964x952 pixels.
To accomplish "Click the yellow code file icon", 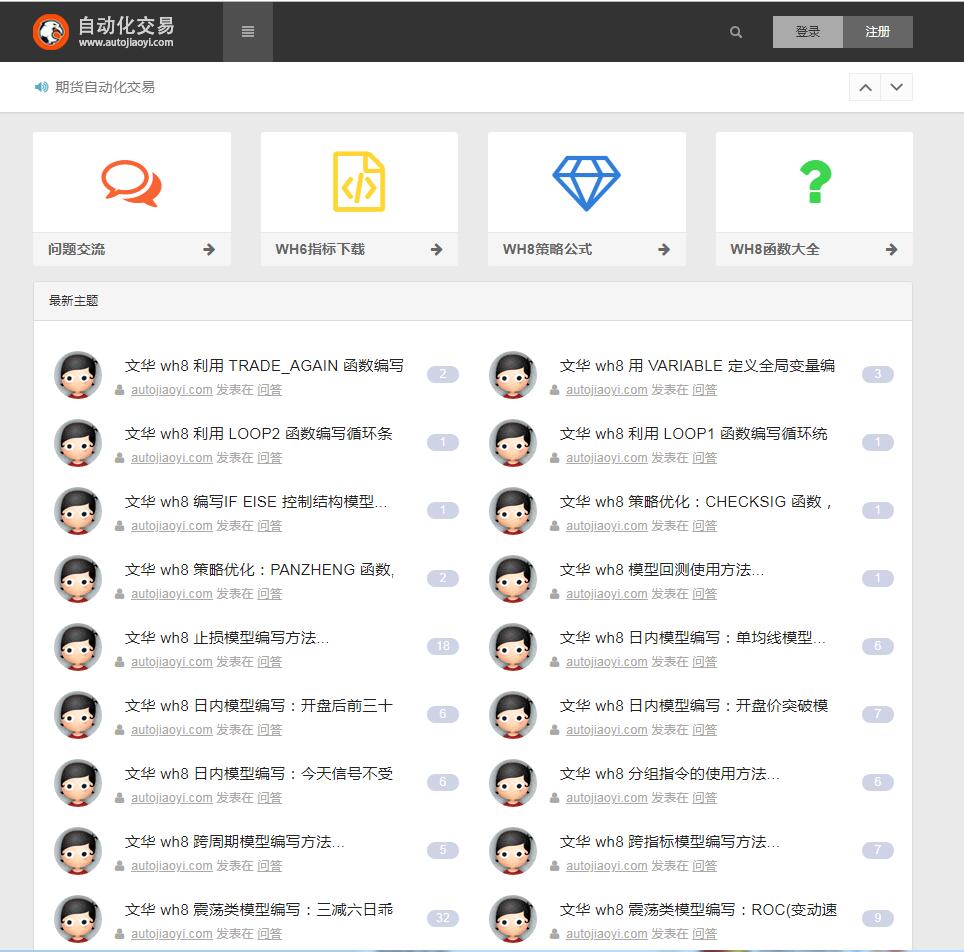I will coord(359,181).
